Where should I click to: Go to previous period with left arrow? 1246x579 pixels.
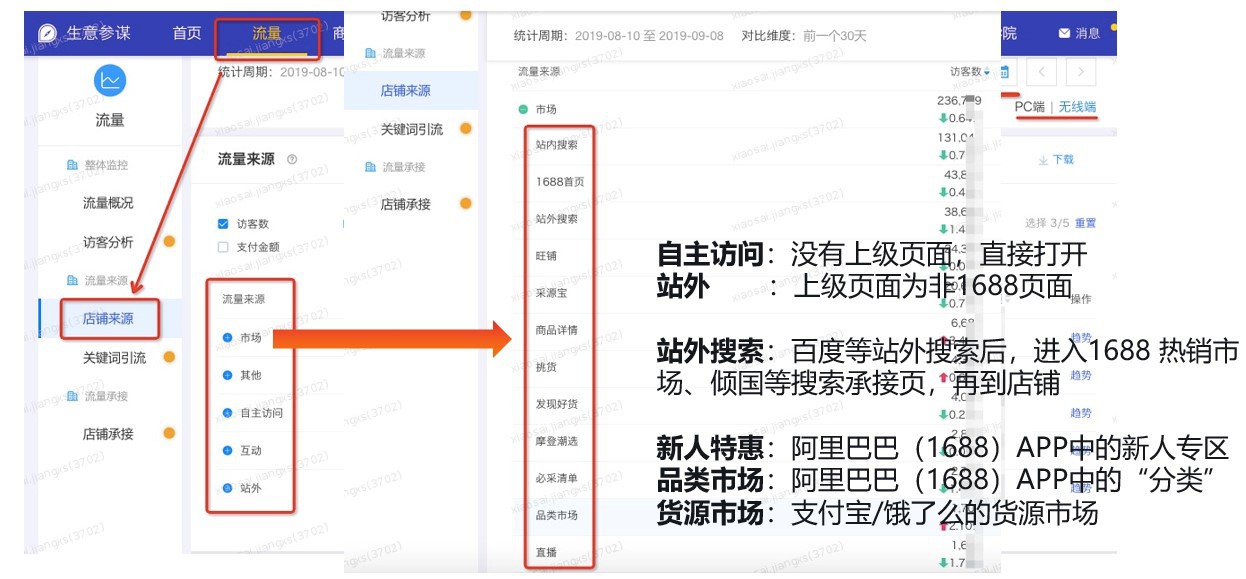click(1042, 72)
